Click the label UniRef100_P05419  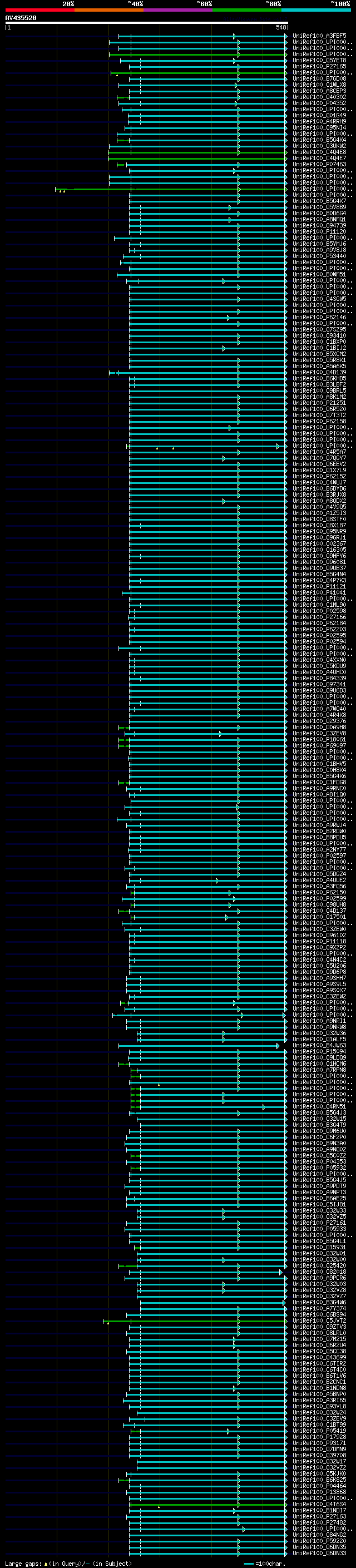click(319, 1431)
